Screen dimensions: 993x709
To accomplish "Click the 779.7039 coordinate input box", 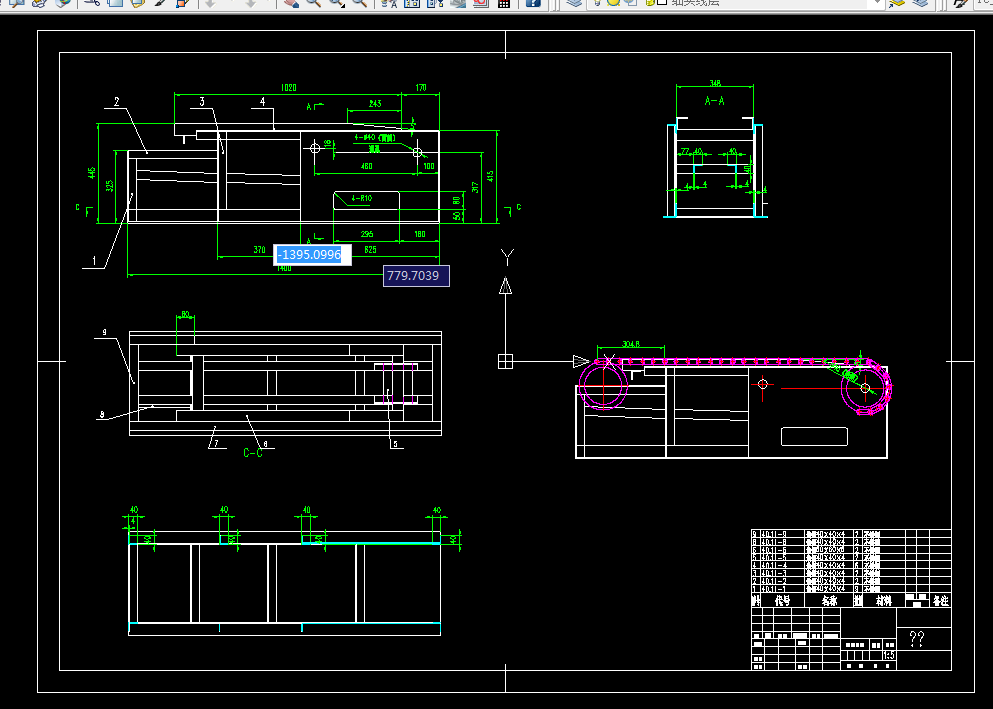I will point(416,275).
